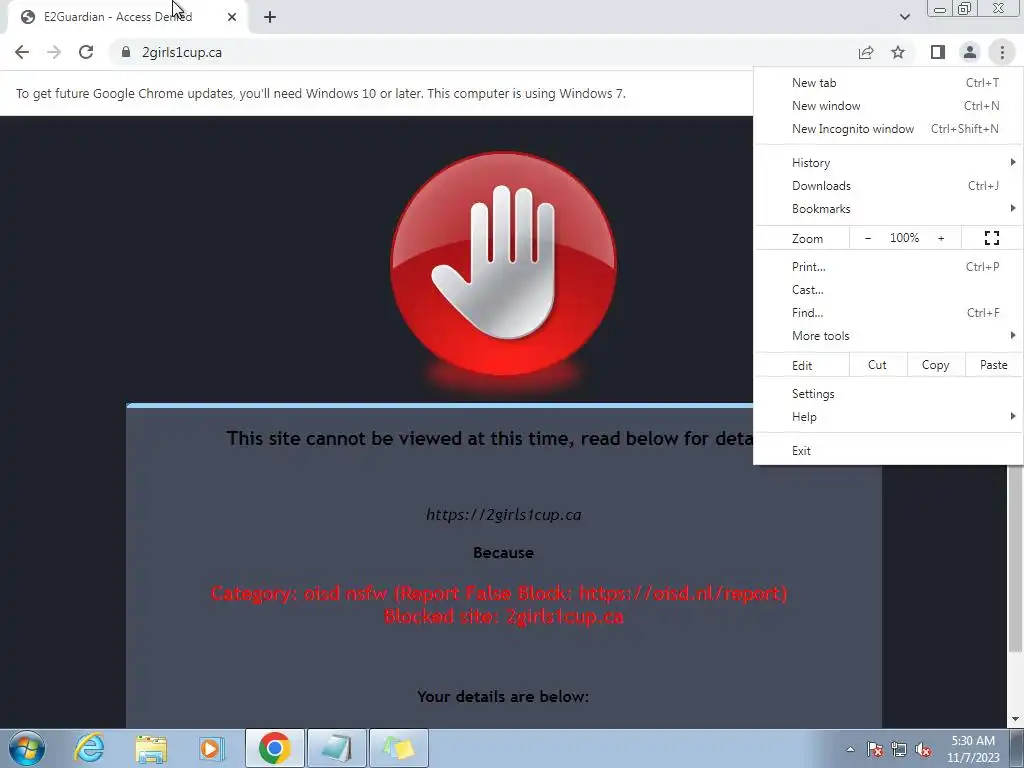Select Cast... in the menu

click(888, 289)
